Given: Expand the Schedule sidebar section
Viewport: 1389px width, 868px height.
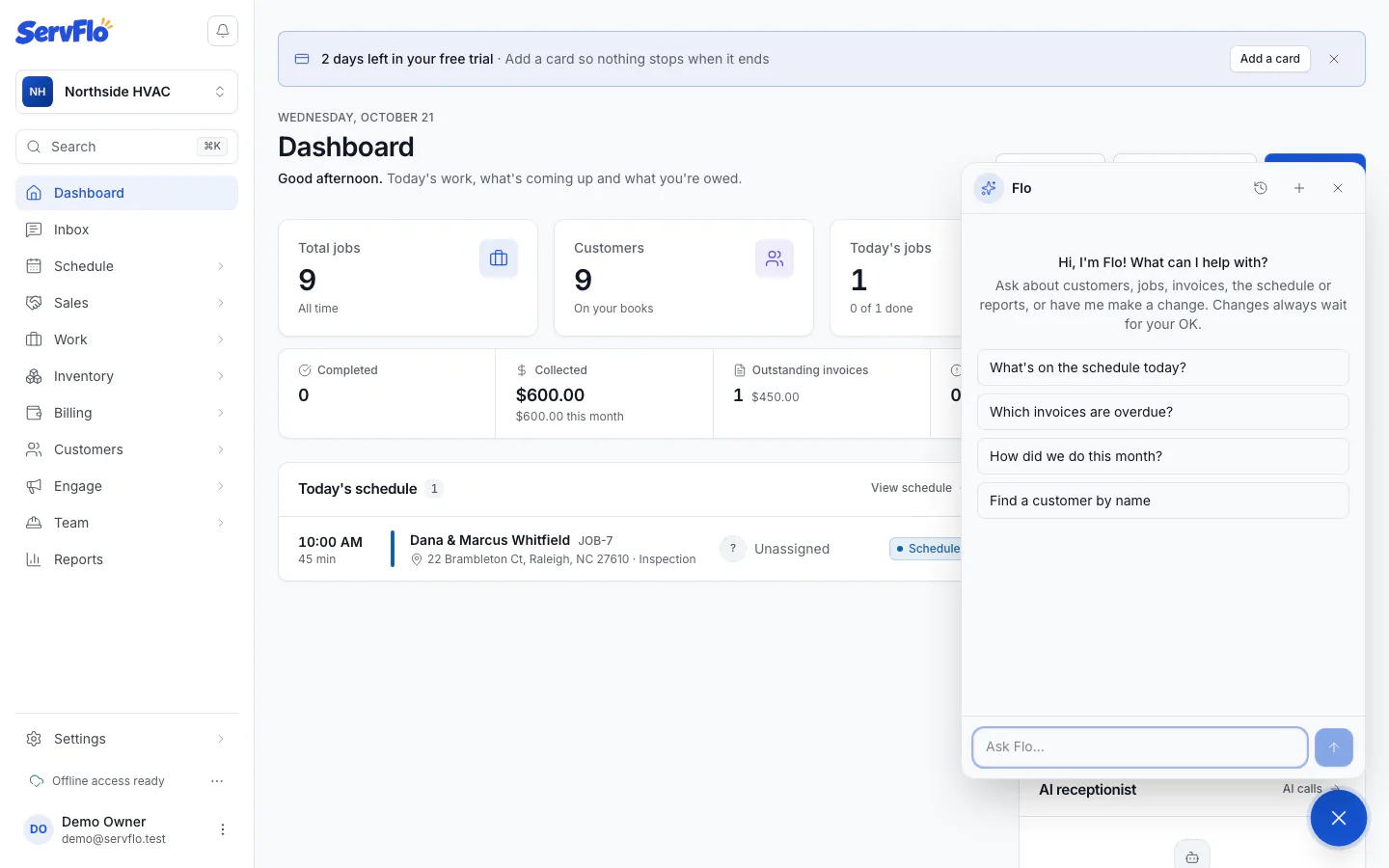Looking at the screenshot, I should pyautogui.click(x=126, y=266).
